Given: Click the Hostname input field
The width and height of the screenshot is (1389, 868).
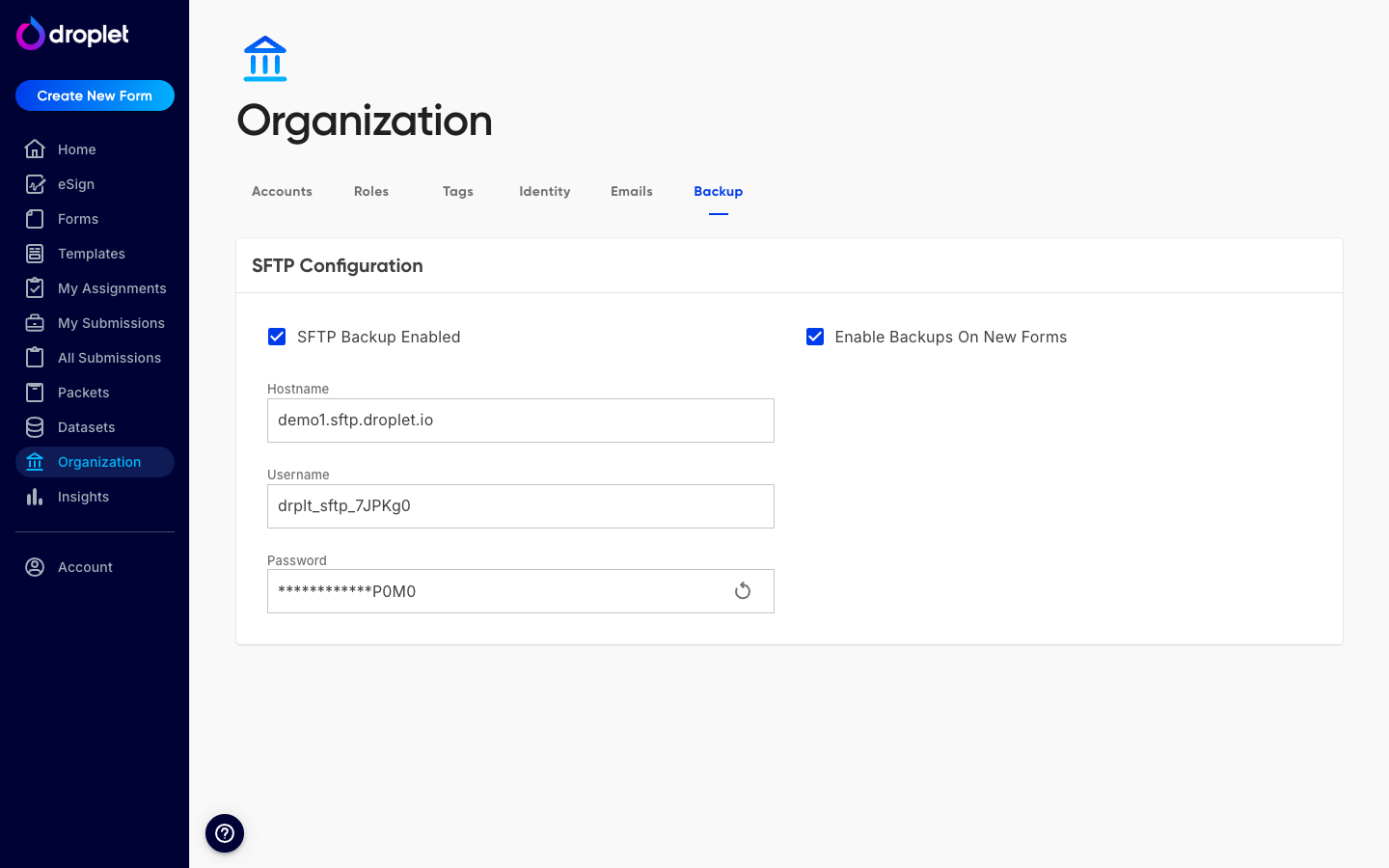Looking at the screenshot, I should click(521, 420).
